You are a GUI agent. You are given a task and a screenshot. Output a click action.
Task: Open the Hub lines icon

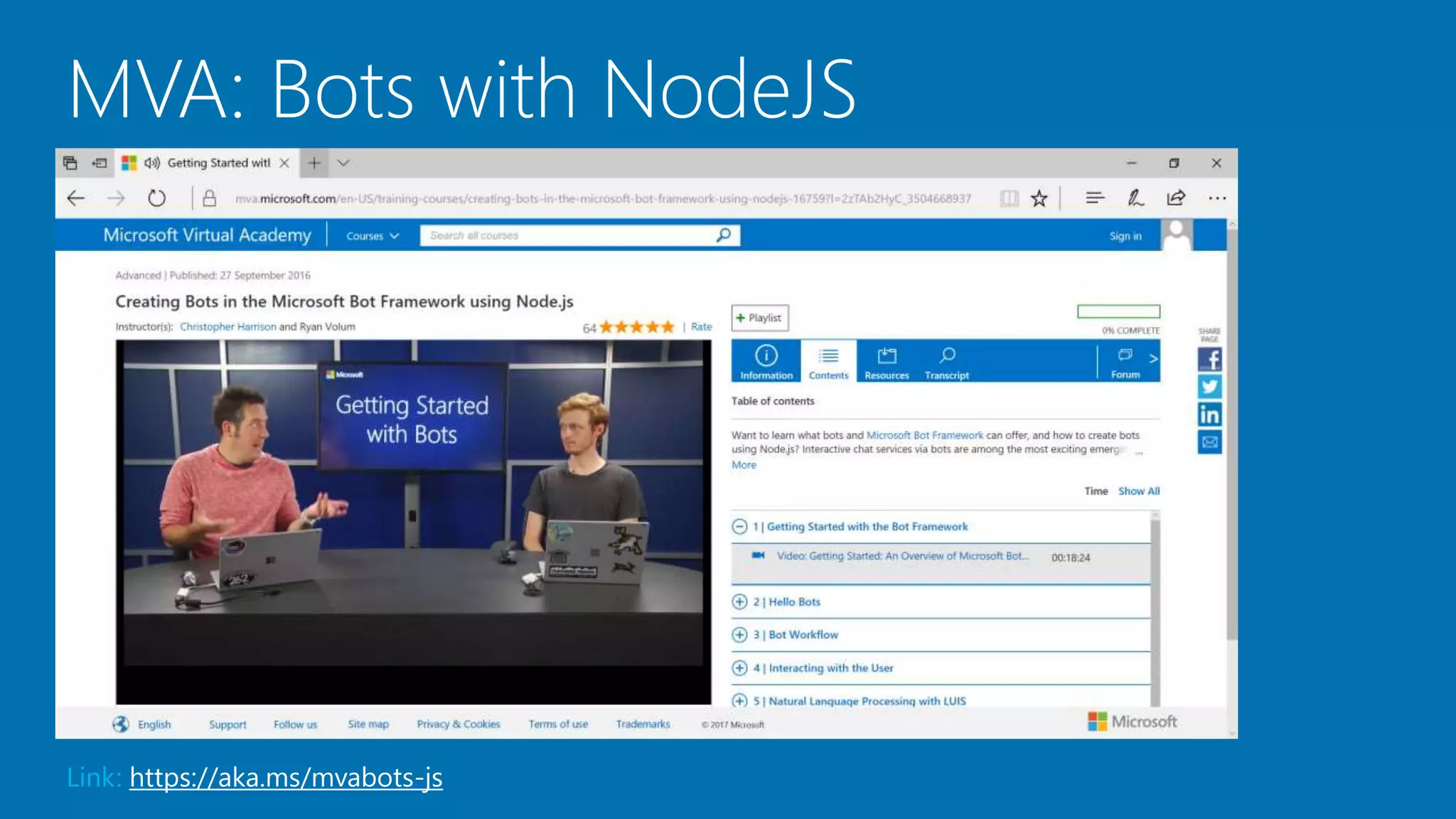(x=1095, y=198)
